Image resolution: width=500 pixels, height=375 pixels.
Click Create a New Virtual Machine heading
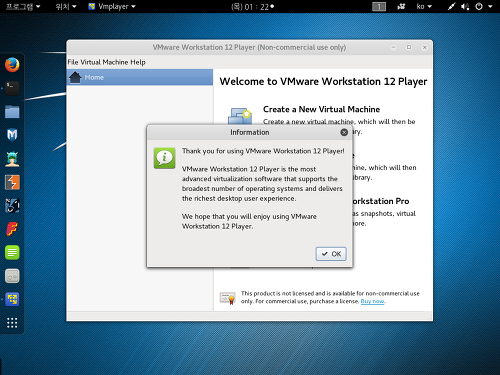tap(321, 109)
